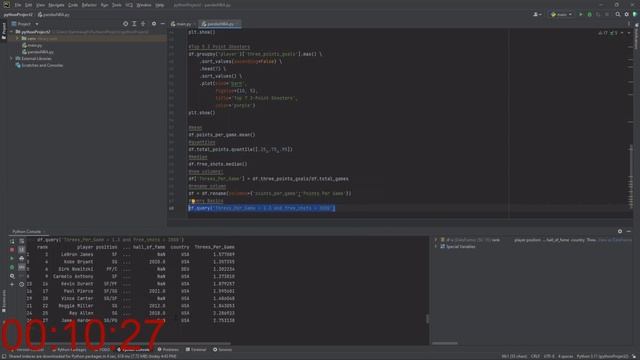Stop the Python console
Image resolution: width=640 pixels, height=360 pixels.
click(12, 250)
